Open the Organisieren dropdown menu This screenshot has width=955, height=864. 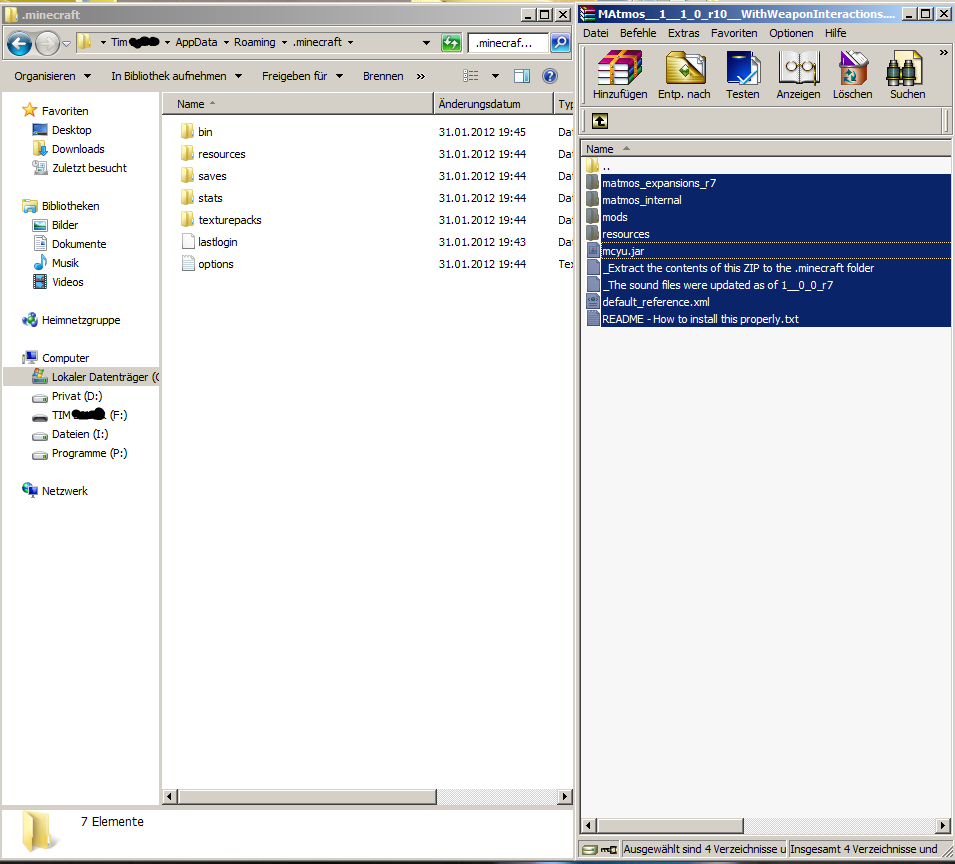click(52, 76)
